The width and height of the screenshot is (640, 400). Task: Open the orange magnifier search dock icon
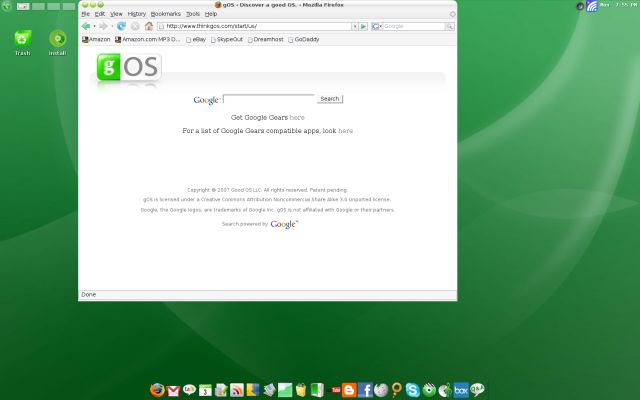coord(397,390)
